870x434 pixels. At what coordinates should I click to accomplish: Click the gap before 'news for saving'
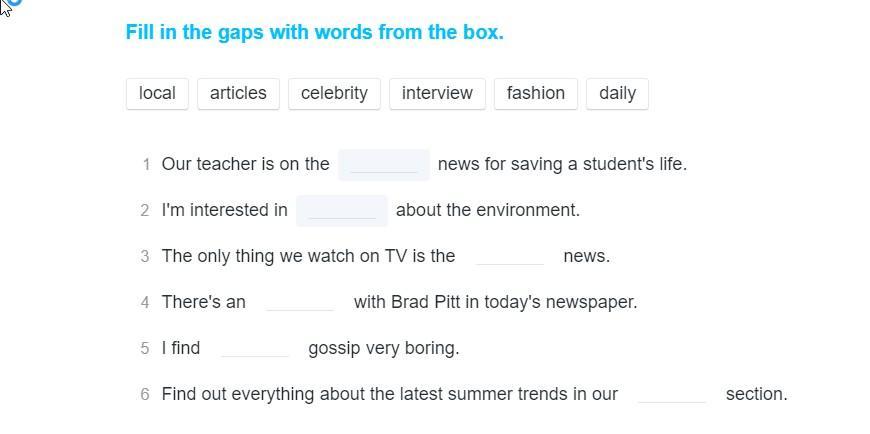384,164
